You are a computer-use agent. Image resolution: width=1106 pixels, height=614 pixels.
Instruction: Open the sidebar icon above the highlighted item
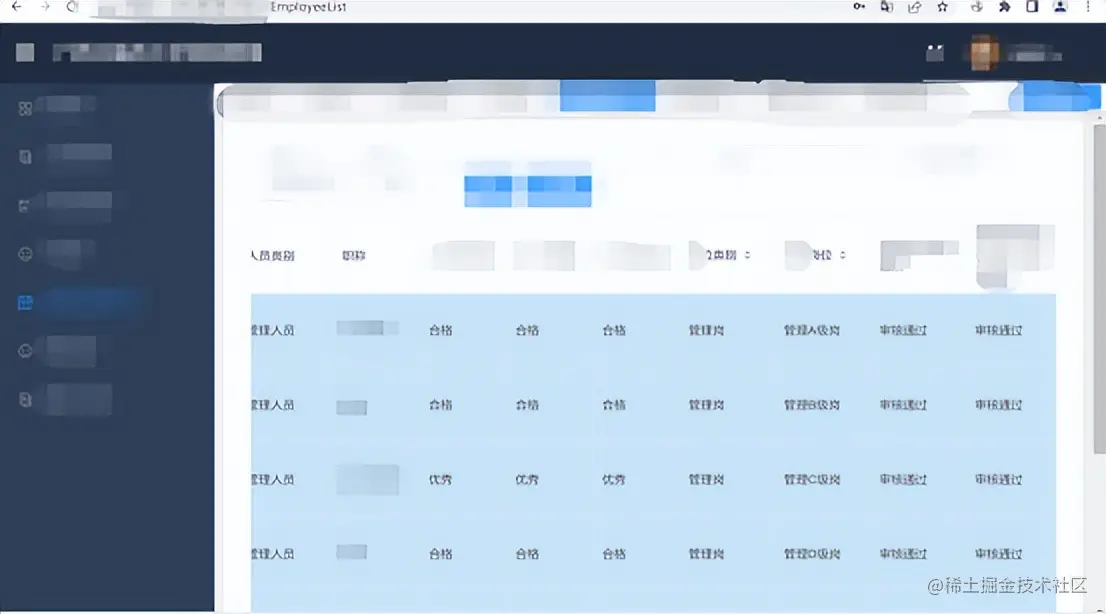(25, 252)
